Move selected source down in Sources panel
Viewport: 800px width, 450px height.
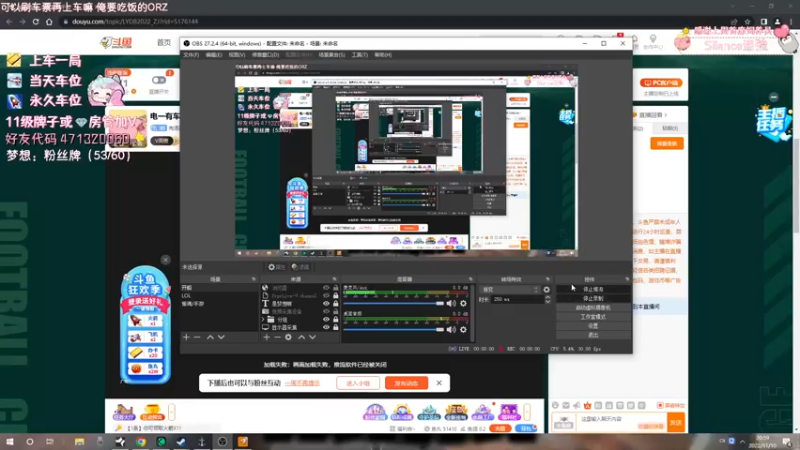tap(313, 337)
